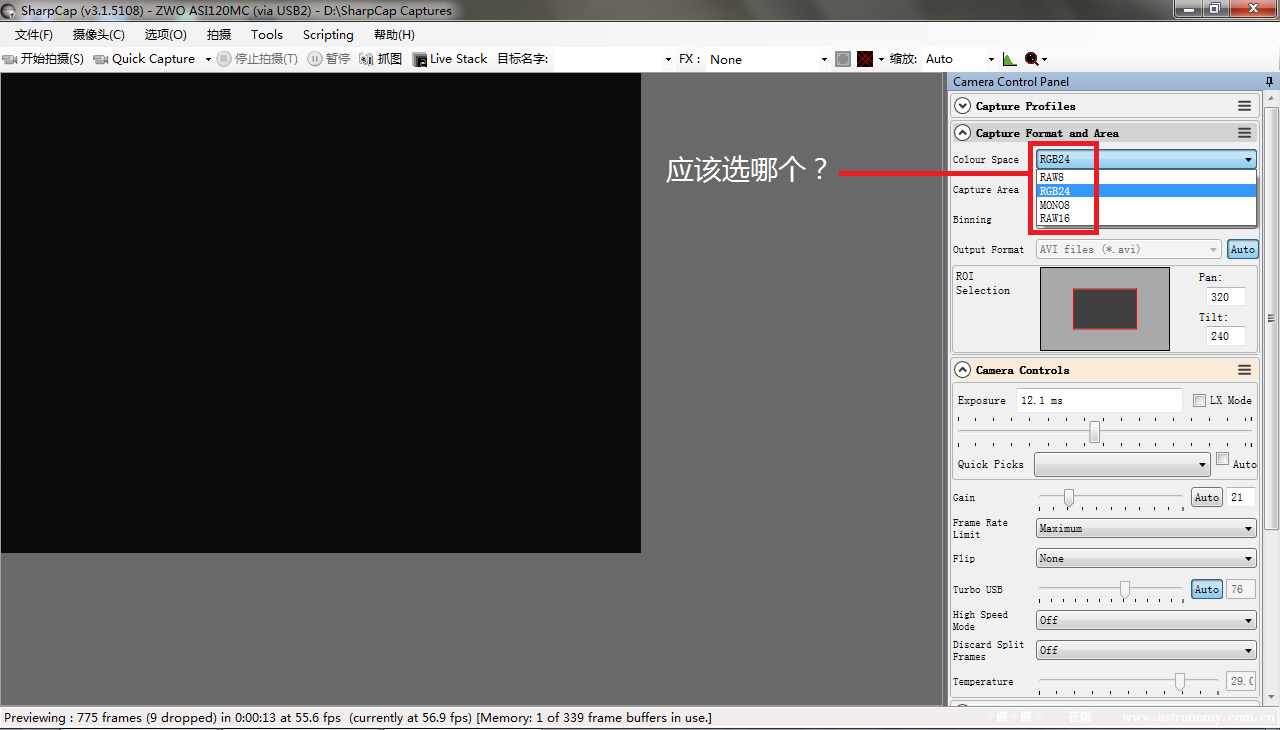Open the FX effects dropdown
Image resolution: width=1280 pixels, height=730 pixels.
point(768,59)
